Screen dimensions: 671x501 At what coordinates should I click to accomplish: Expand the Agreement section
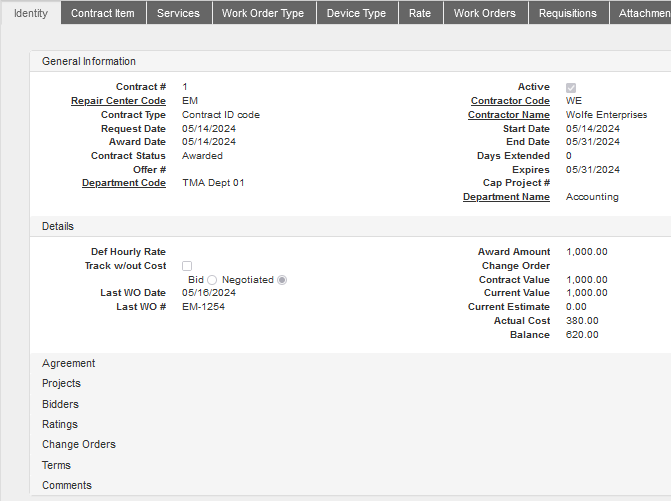[x=69, y=363]
